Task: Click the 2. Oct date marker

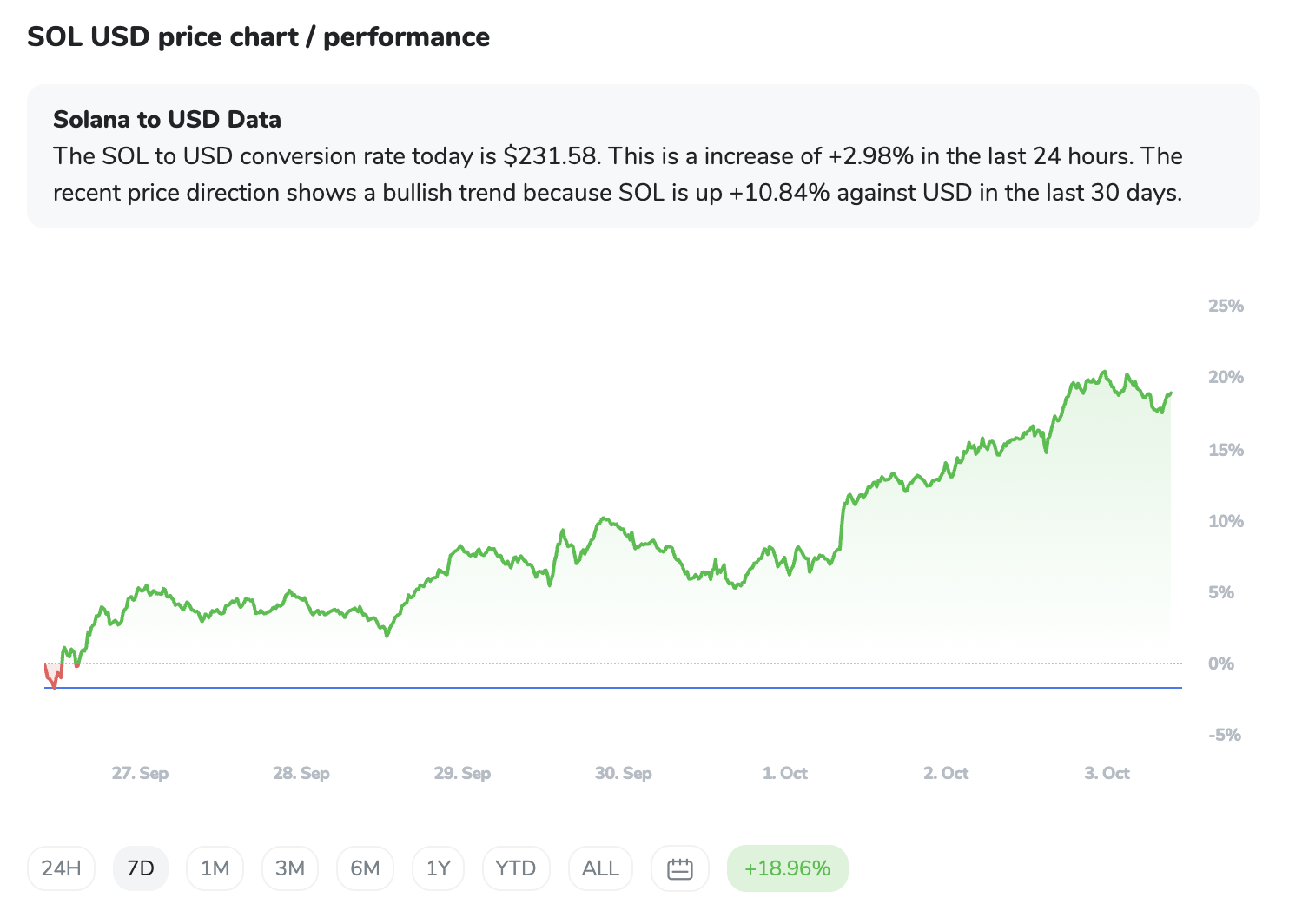Action: click(x=946, y=773)
